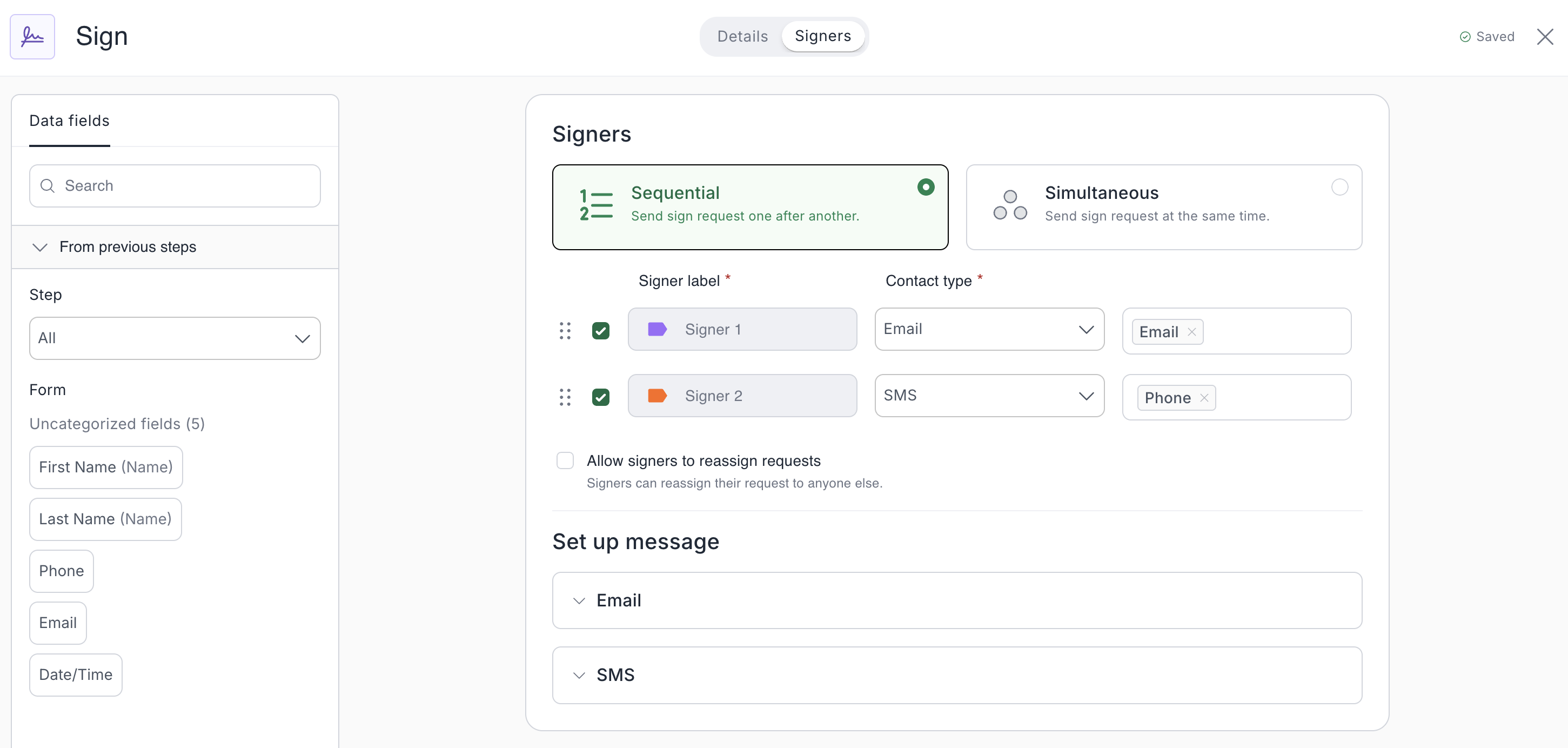The width and height of the screenshot is (1568, 748).
Task: Click the purple Signer 1 color tag
Action: pyautogui.click(x=657, y=329)
